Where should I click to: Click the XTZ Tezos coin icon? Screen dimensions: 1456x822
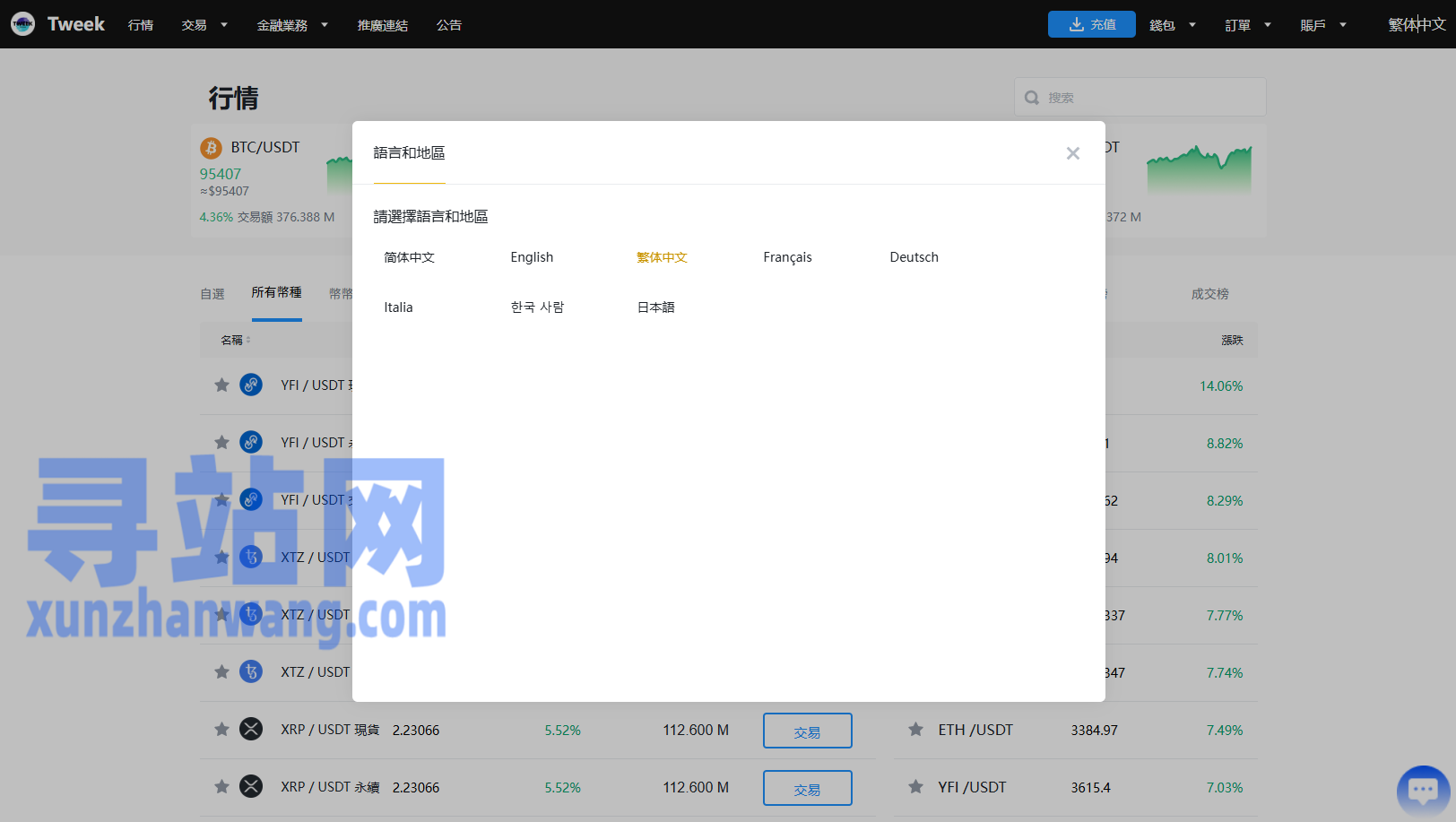[251, 557]
